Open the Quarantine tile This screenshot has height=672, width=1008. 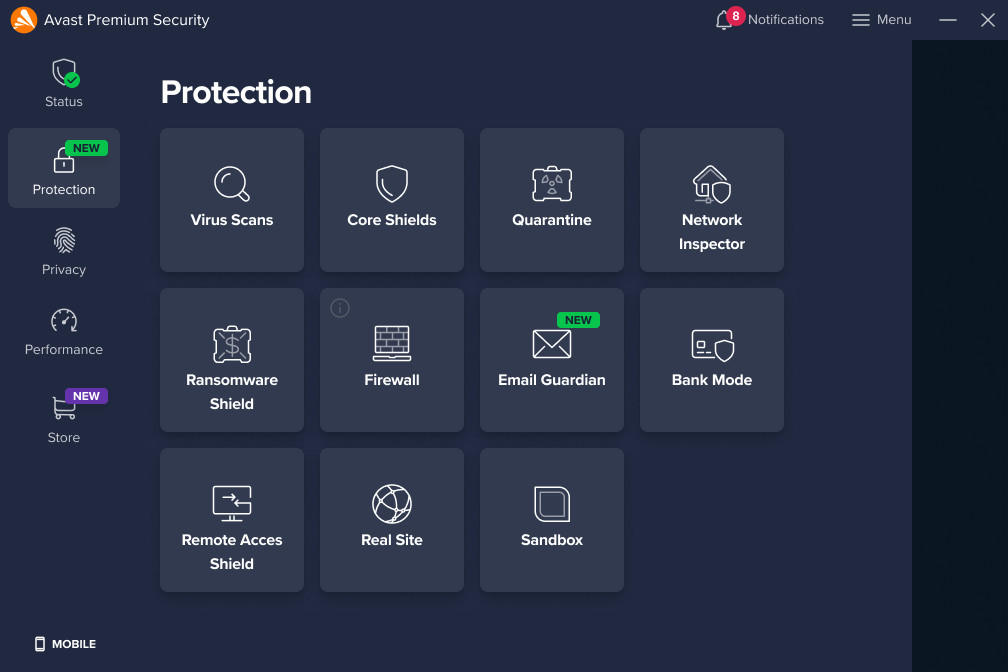tap(552, 199)
